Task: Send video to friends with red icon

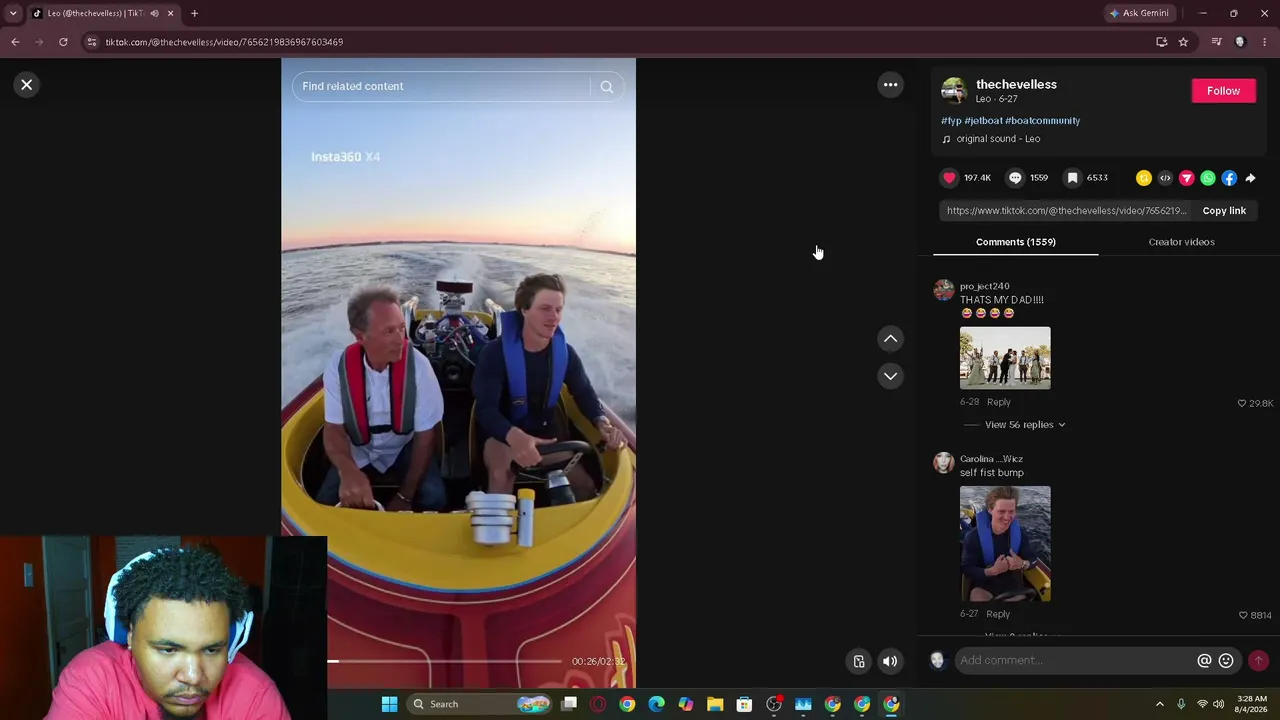Action: (1187, 178)
